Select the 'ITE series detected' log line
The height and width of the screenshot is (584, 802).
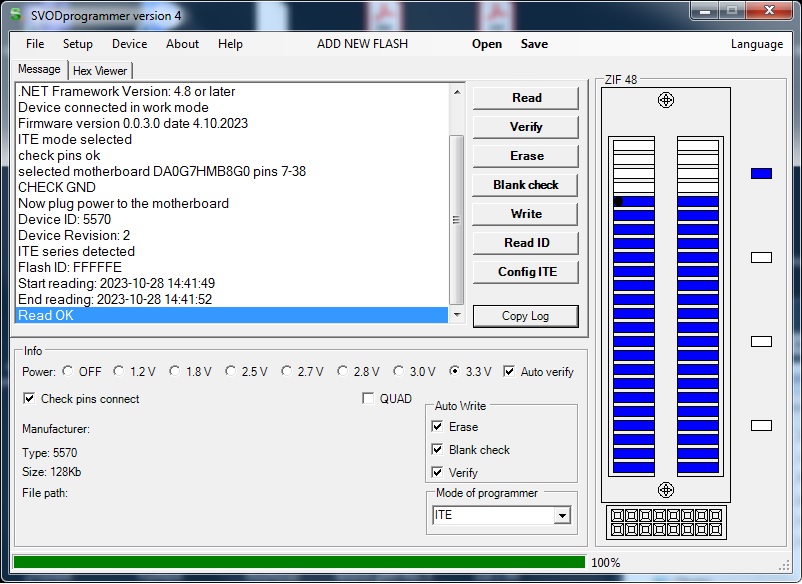(232, 251)
